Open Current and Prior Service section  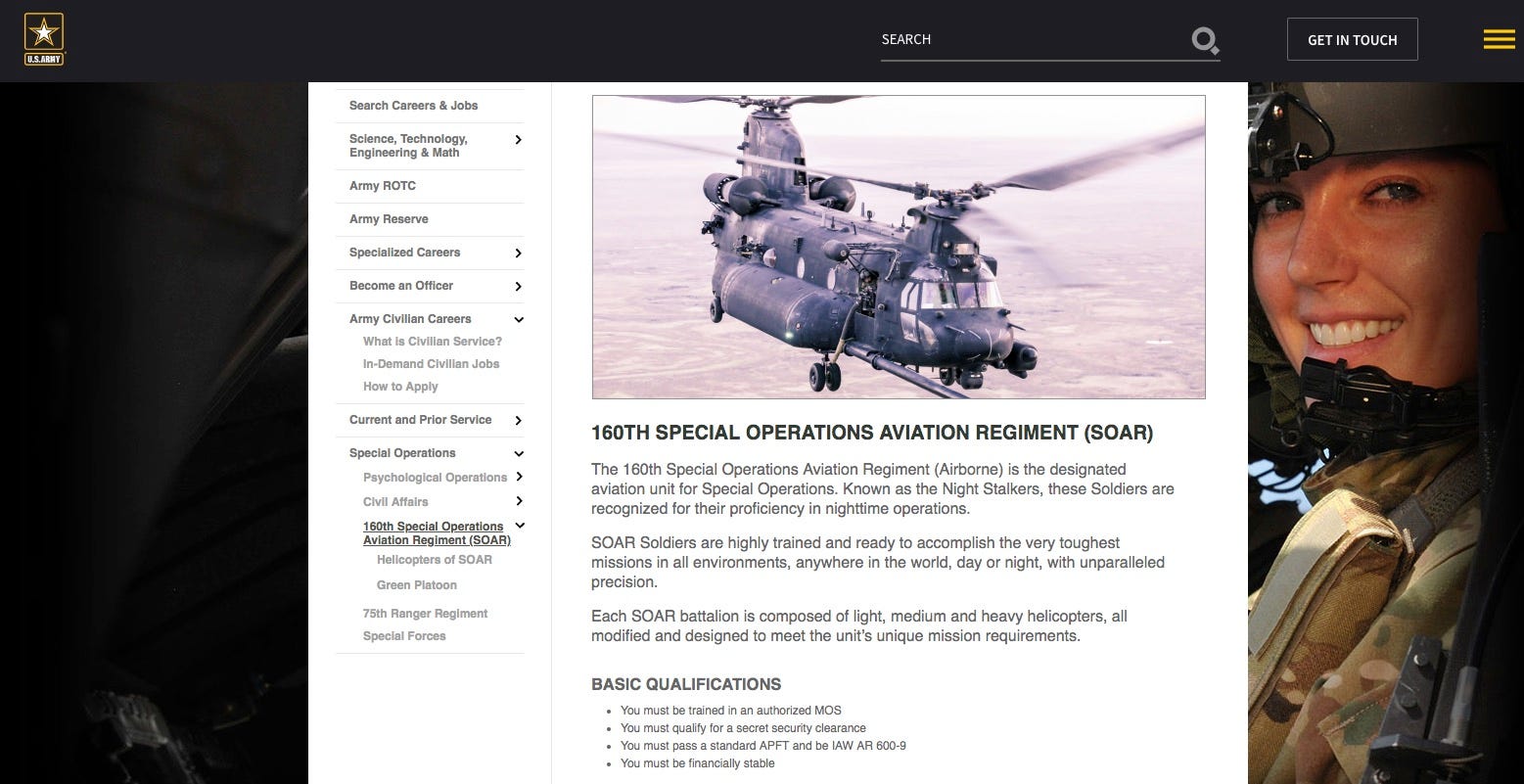[x=421, y=420]
